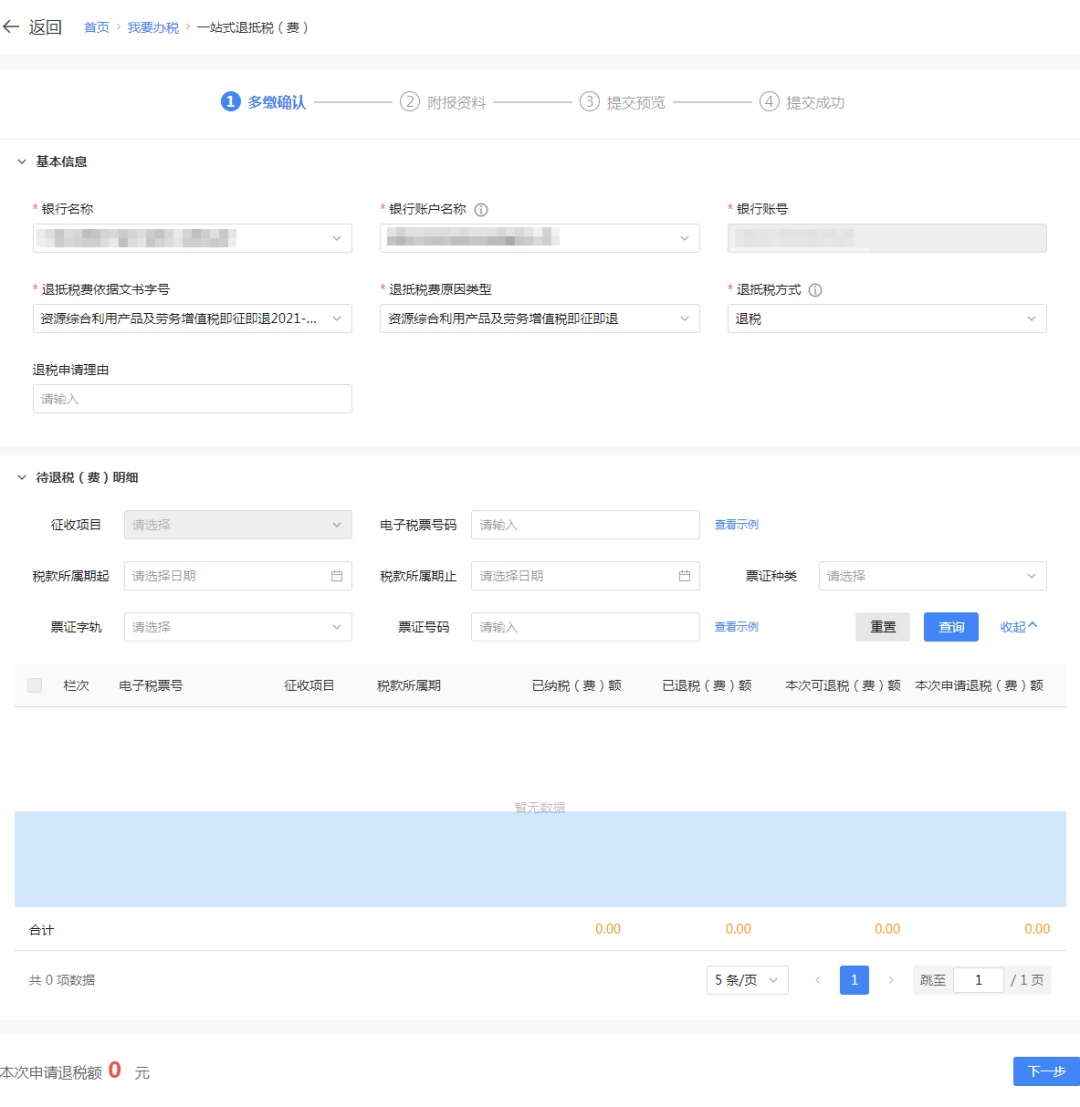
Task: Click the info icon beside 银行账户名称
Action: (481, 210)
